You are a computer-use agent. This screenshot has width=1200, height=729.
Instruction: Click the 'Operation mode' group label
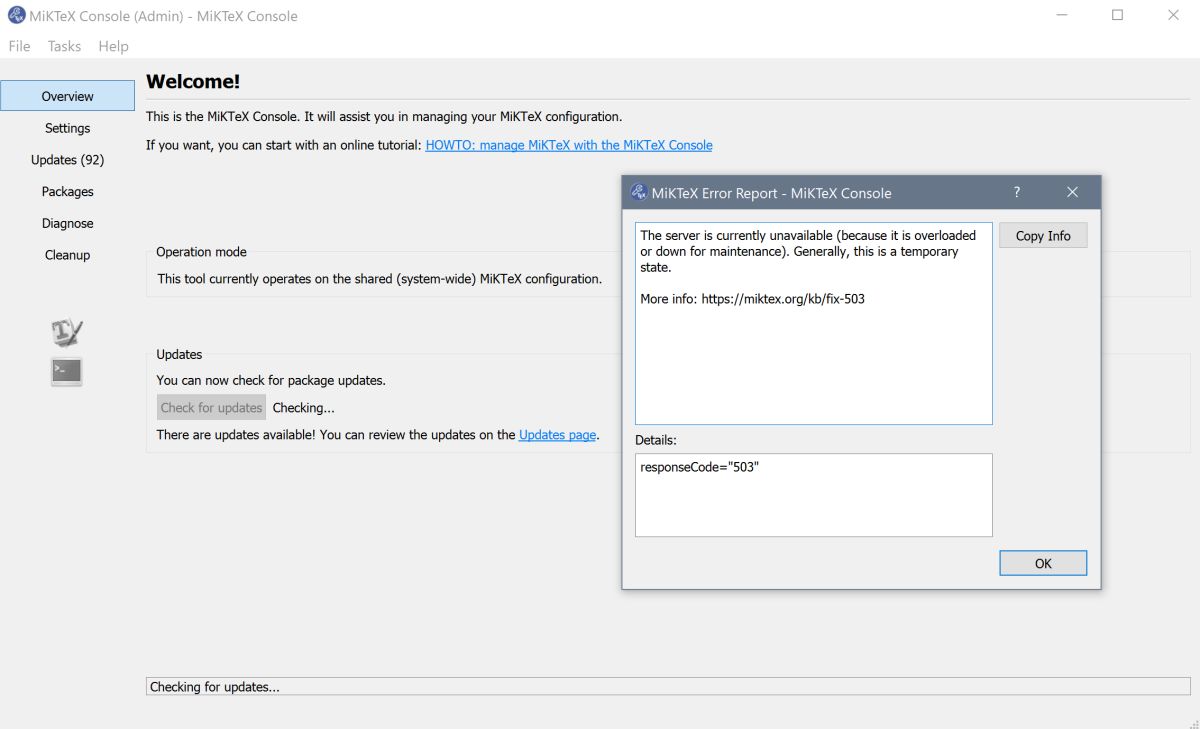click(201, 252)
